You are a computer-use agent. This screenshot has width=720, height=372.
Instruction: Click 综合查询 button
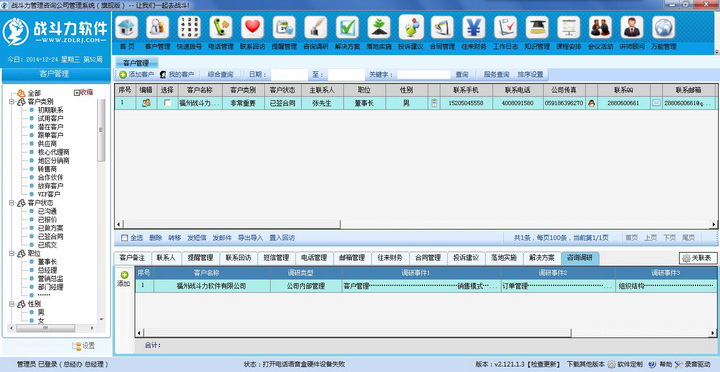(220, 74)
